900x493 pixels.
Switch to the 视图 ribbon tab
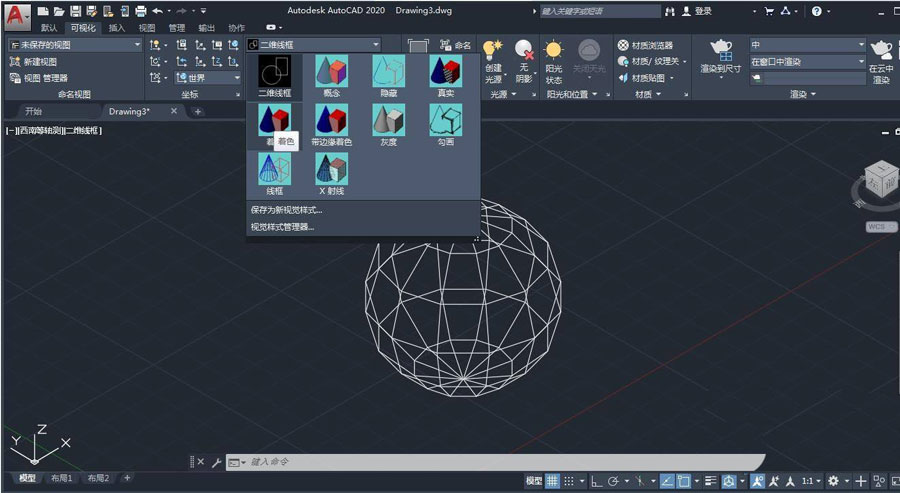click(x=147, y=28)
